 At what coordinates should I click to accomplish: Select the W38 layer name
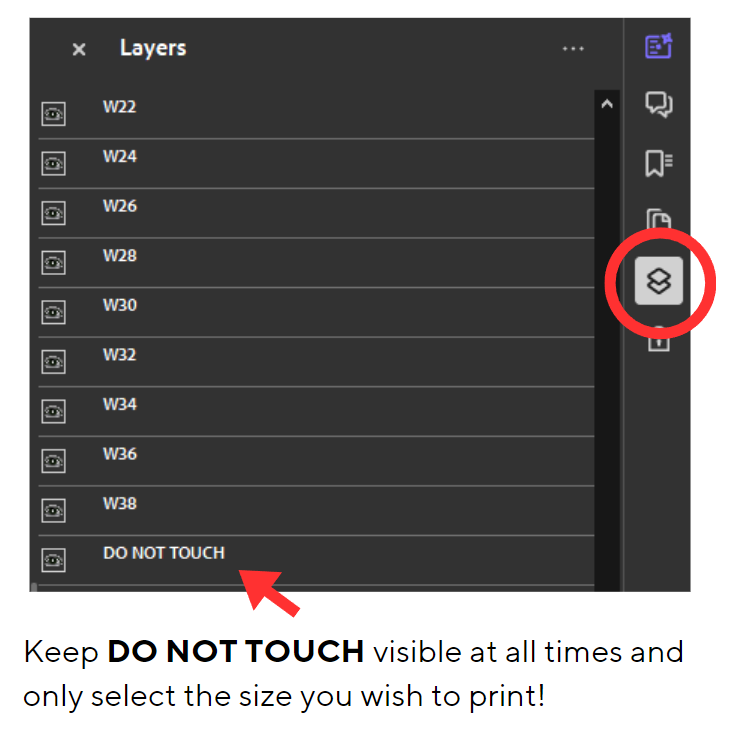[x=120, y=503]
